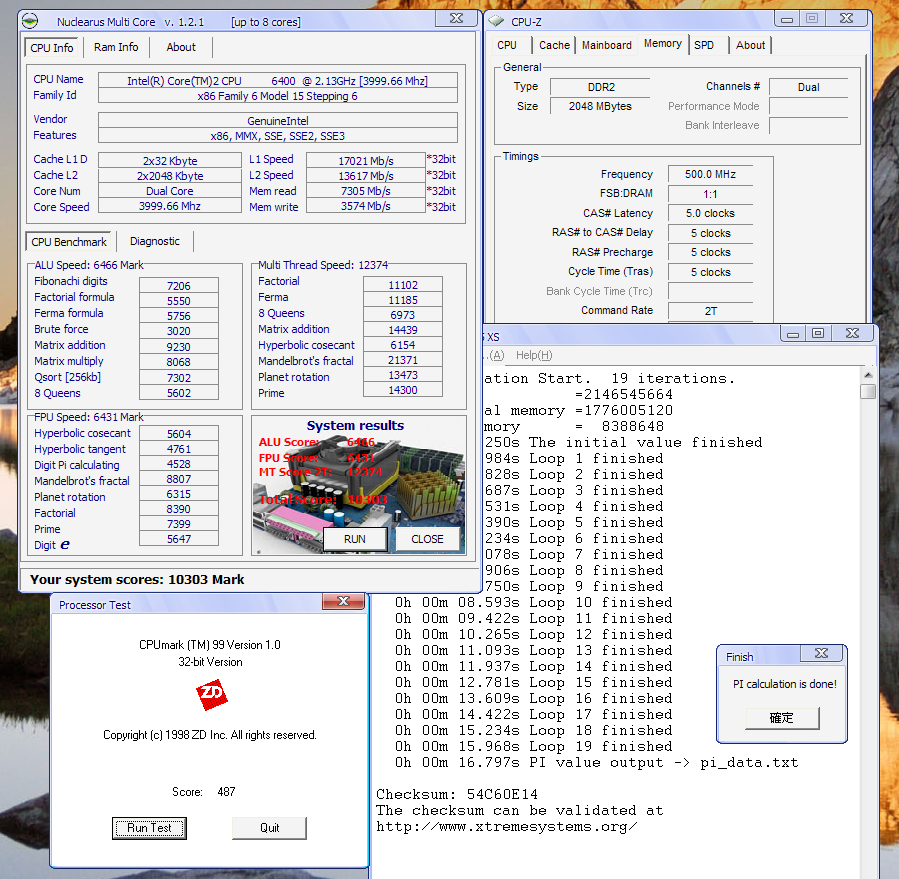The height and width of the screenshot is (879, 899).
Task: Maximize the Super PI window
Action: point(818,333)
